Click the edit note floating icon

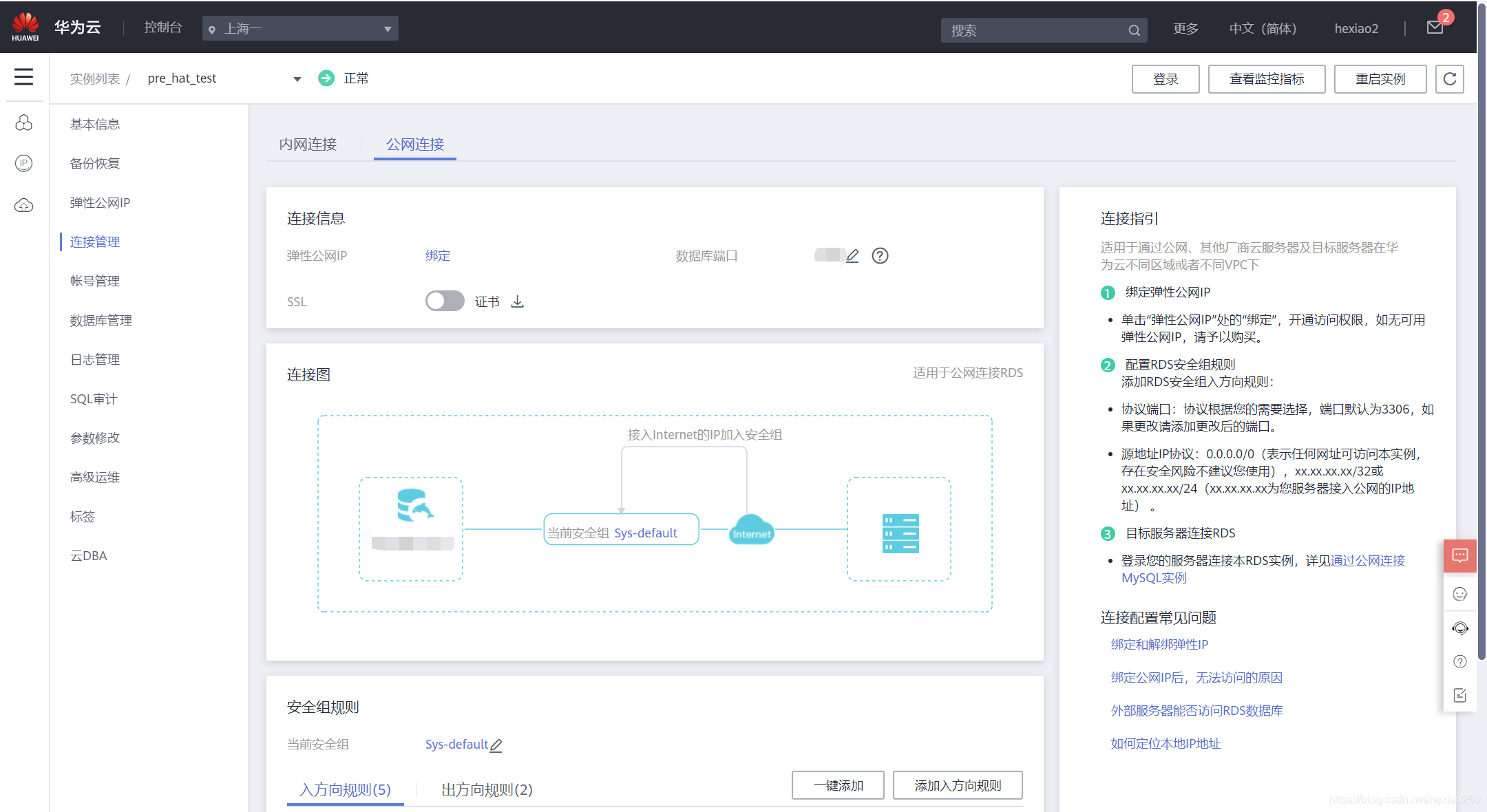click(x=1460, y=695)
